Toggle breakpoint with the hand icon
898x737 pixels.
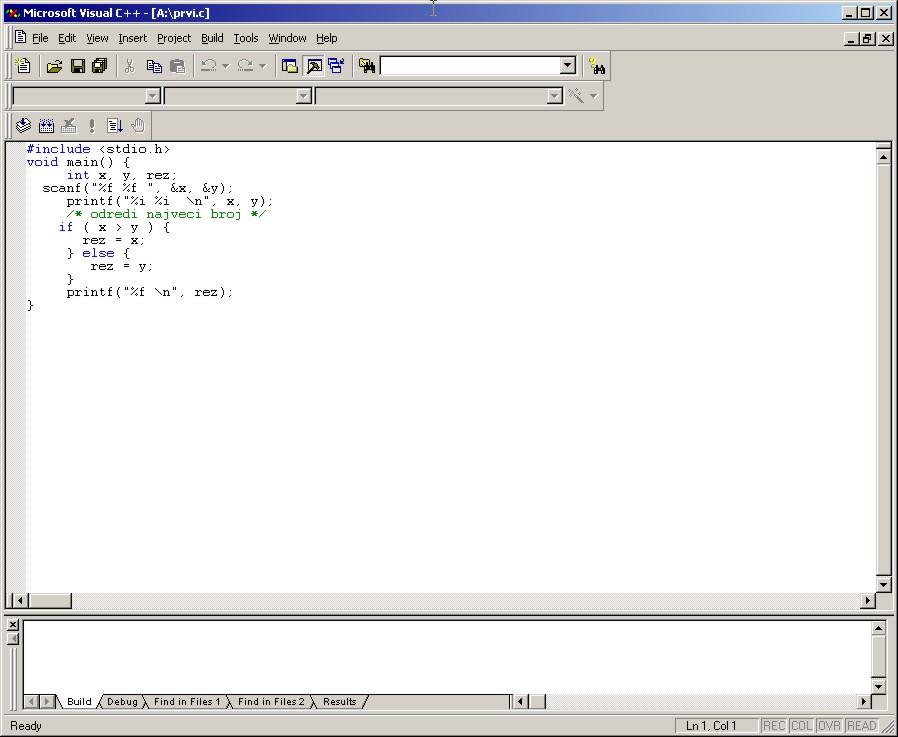tap(138, 125)
